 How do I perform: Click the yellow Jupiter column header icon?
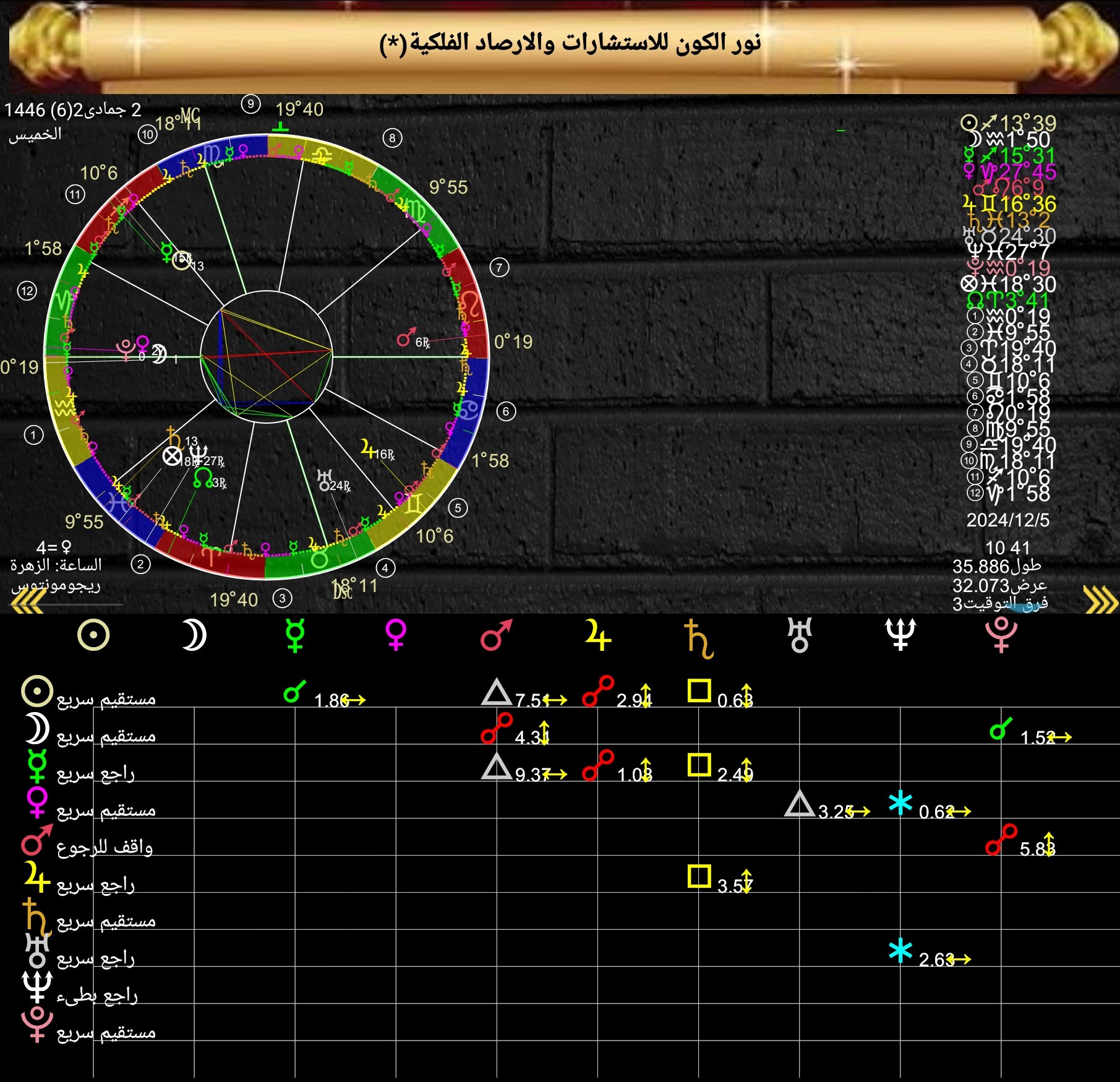tap(597, 635)
